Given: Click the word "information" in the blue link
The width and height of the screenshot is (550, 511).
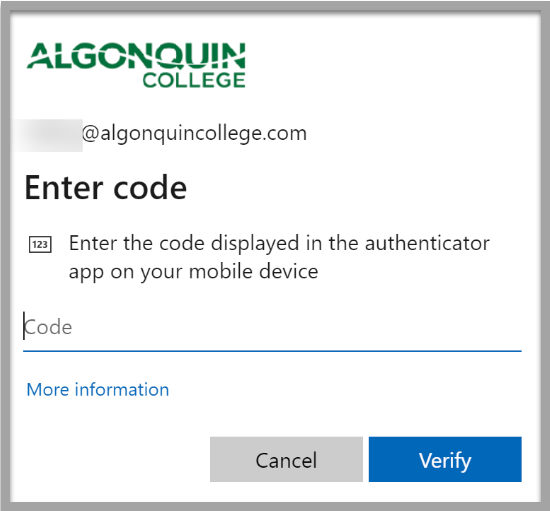Looking at the screenshot, I should click(122, 390).
